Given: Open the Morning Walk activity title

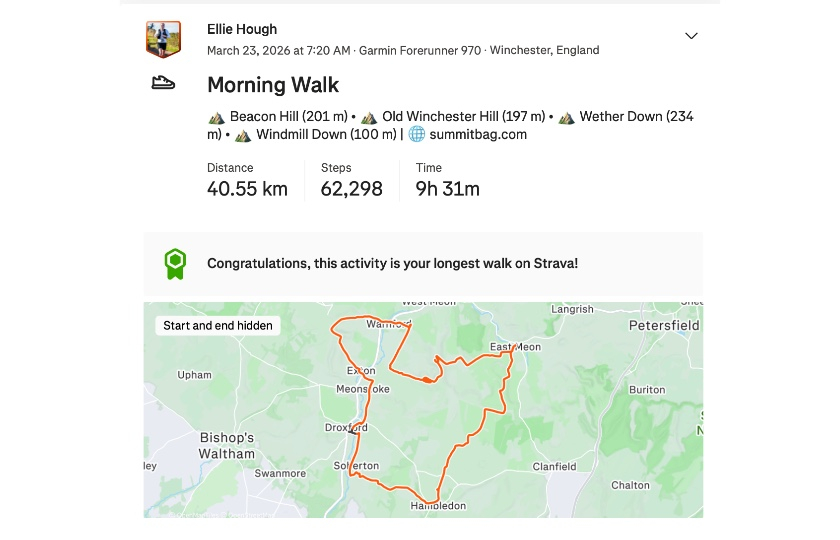Looking at the screenshot, I should click(273, 85).
